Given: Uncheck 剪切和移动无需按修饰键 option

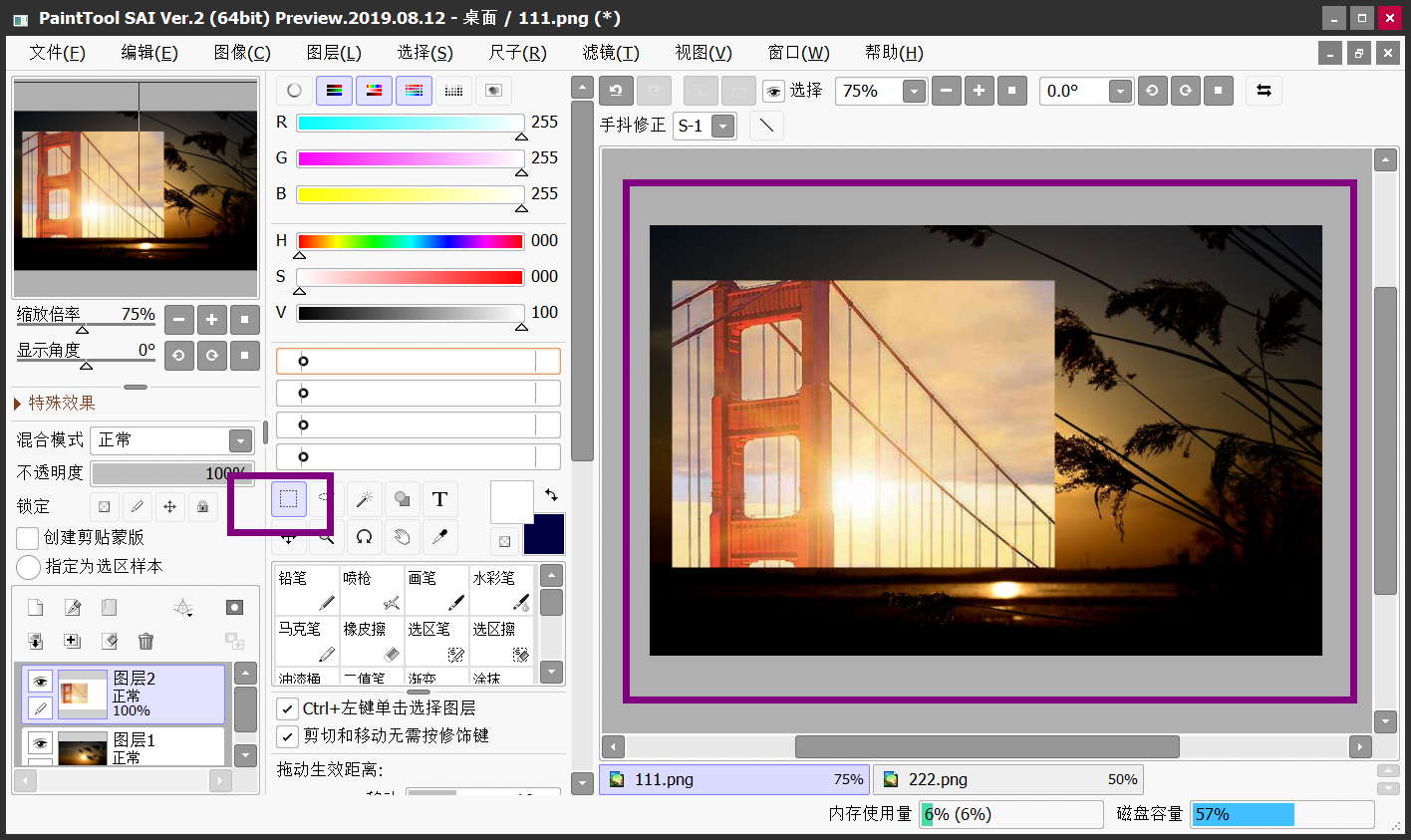Looking at the screenshot, I should coord(287,736).
